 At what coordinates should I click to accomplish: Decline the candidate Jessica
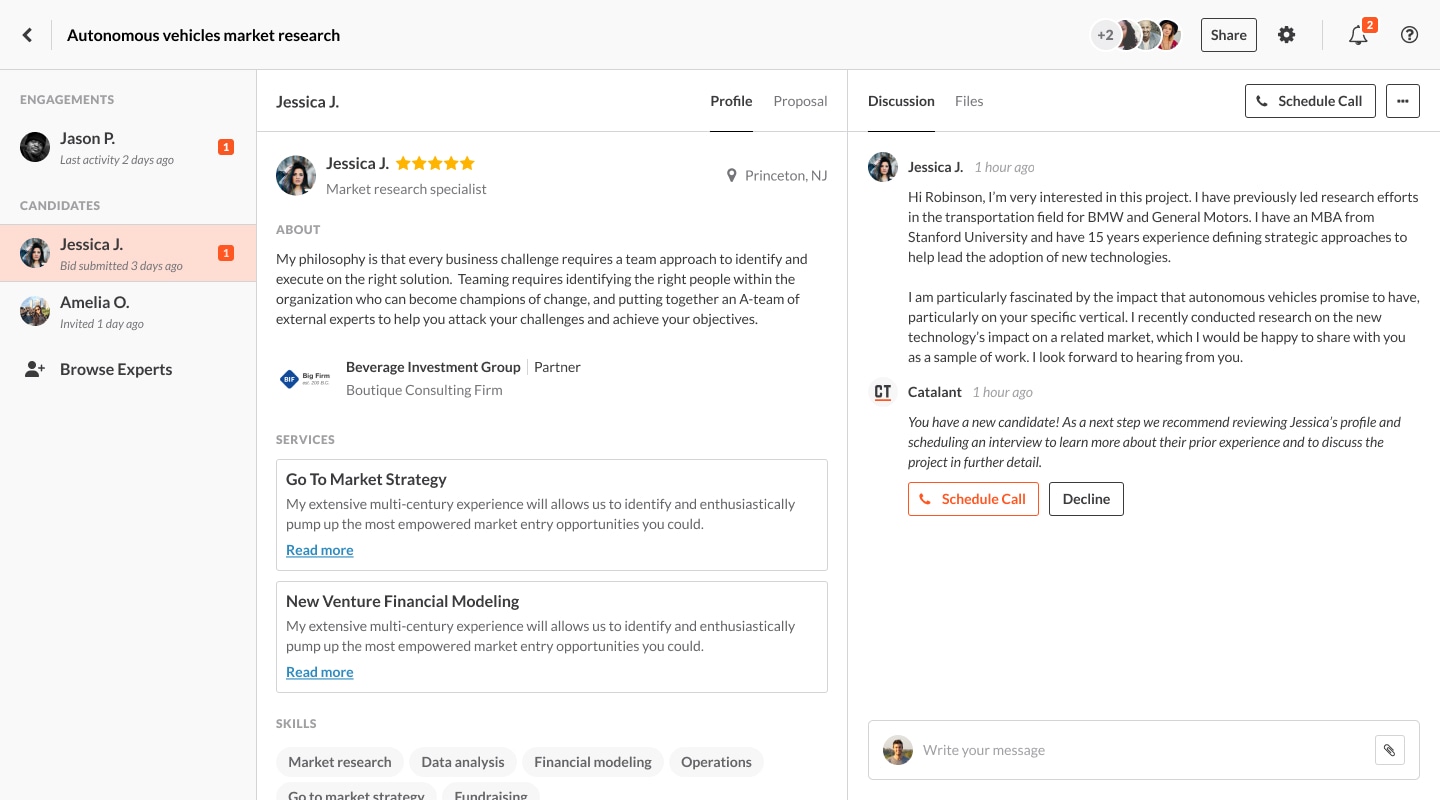[1086, 498]
